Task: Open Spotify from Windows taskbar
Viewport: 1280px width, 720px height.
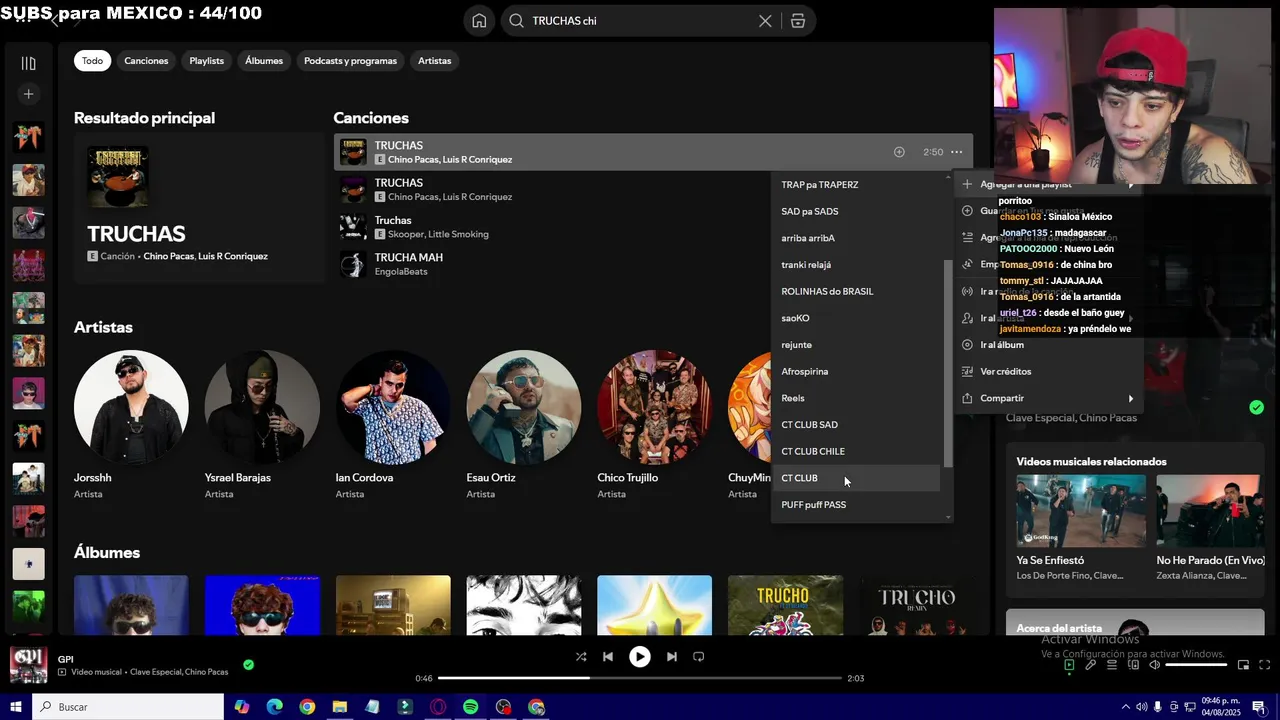Action: (x=470, y=707)
